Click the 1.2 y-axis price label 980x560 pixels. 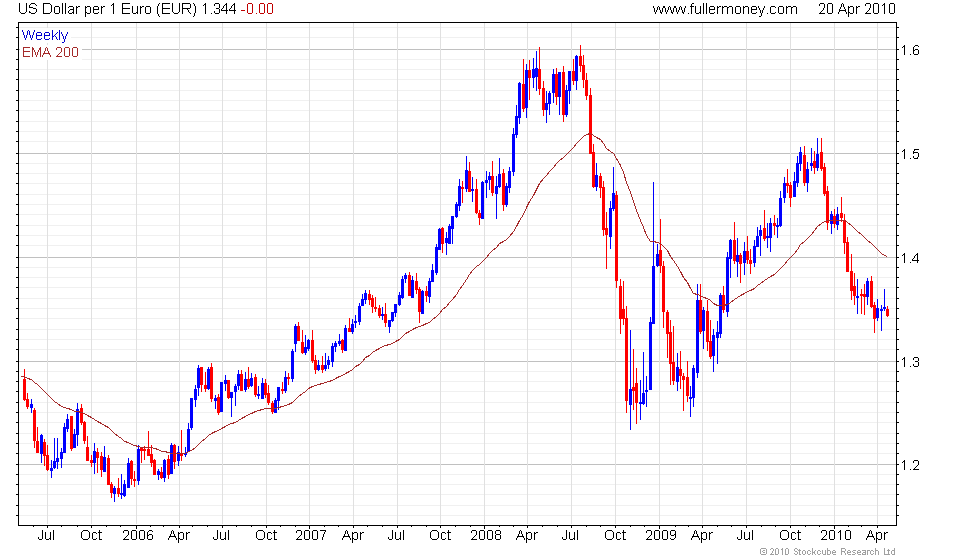coord(911,465)
